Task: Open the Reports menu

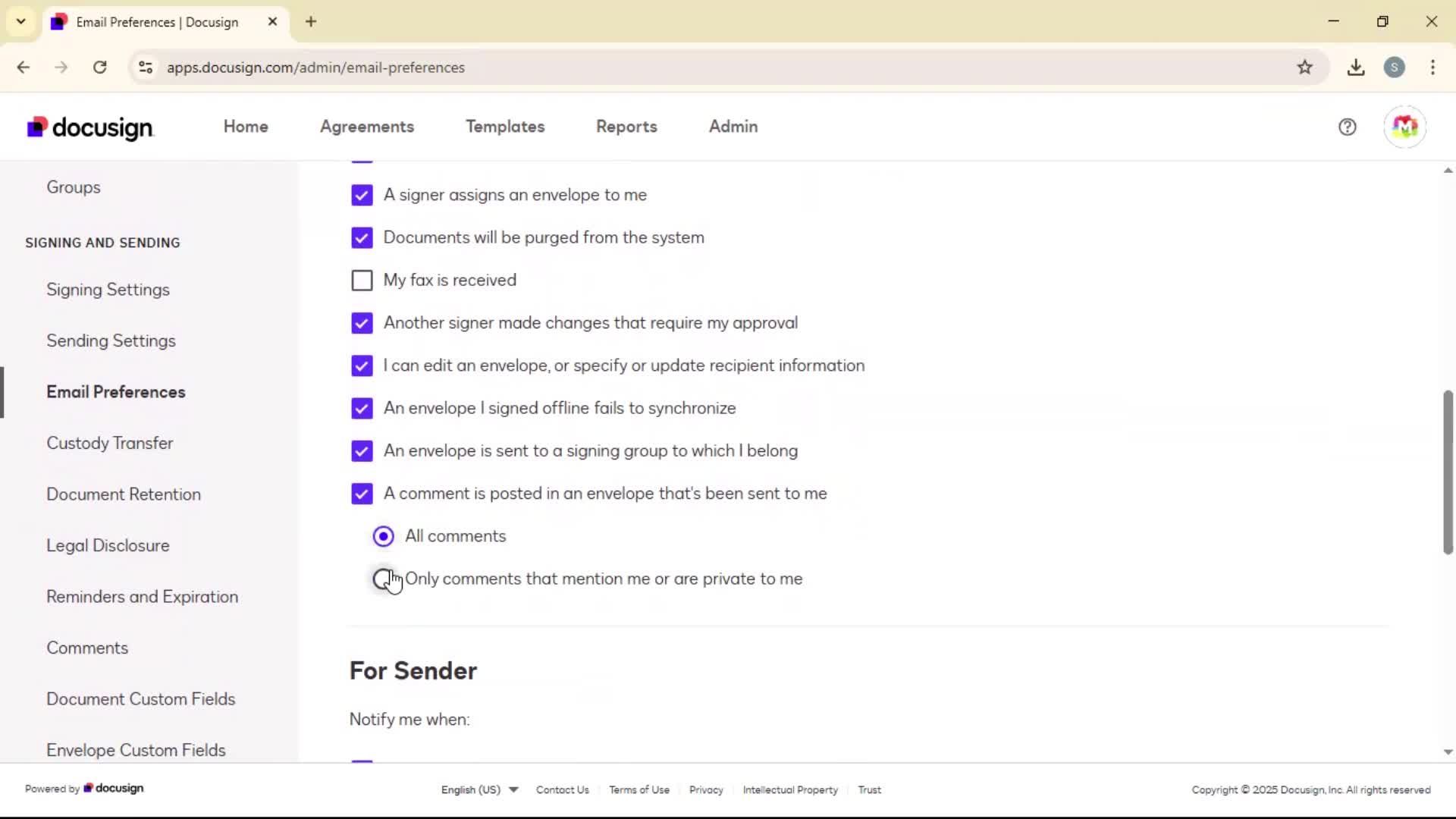Action: coord(626,127)
